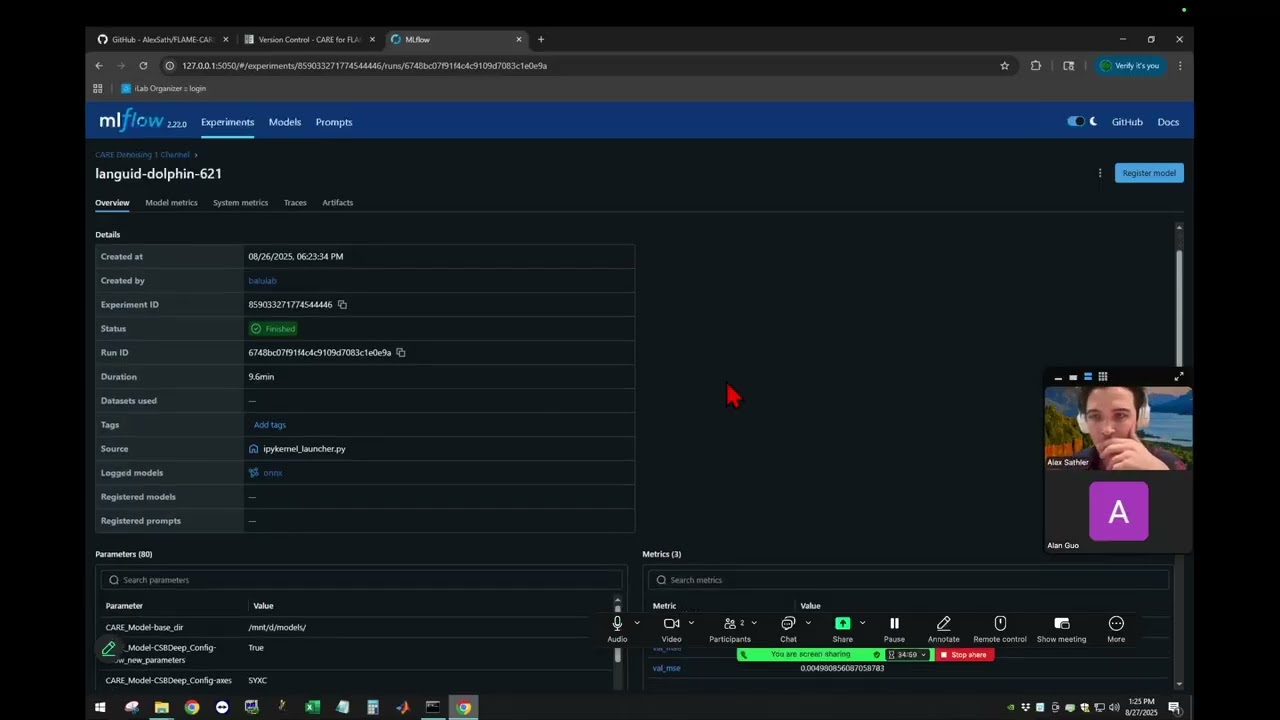Open a new browser tab

coord(541,40)
